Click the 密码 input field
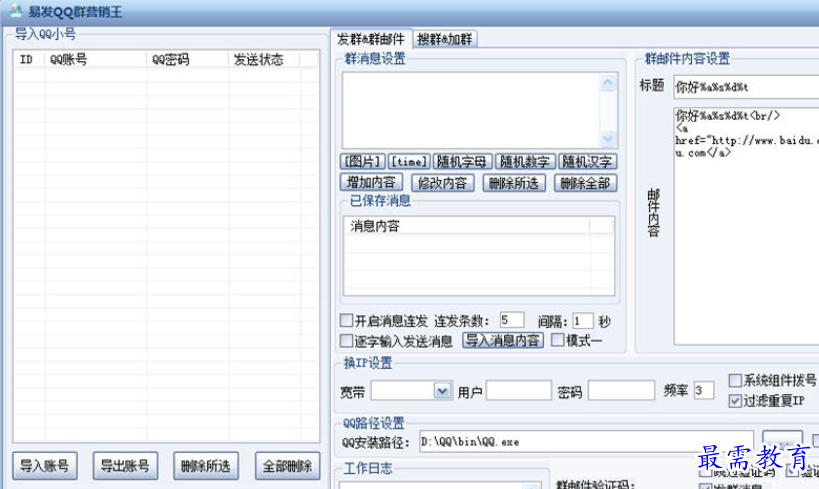The width and height of the screenshot is (819, 489). click(x=622, y=390)
